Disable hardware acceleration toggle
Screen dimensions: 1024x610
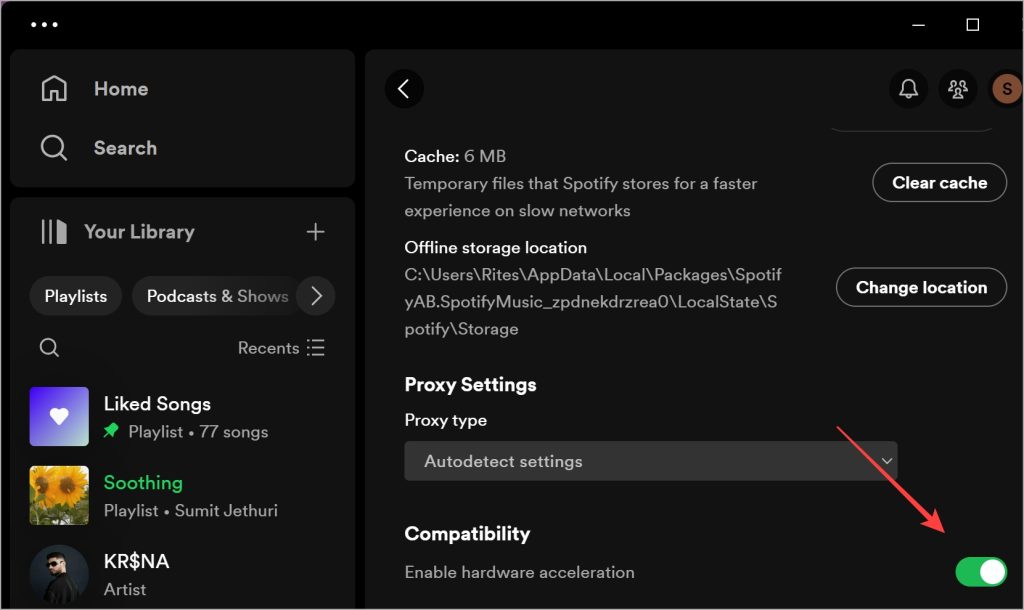[x=981, y=572]
